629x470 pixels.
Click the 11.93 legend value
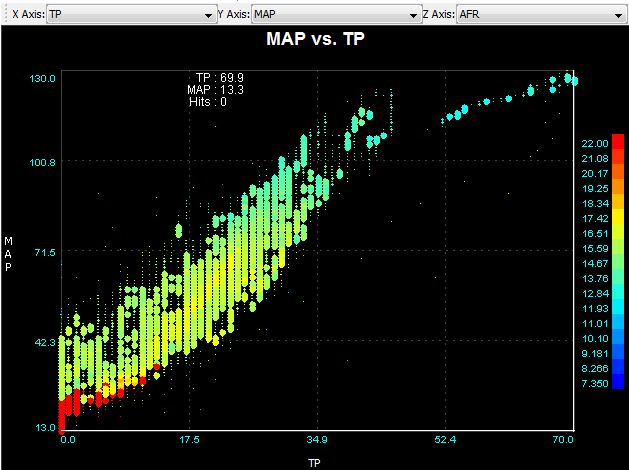[x=595, y=308]
